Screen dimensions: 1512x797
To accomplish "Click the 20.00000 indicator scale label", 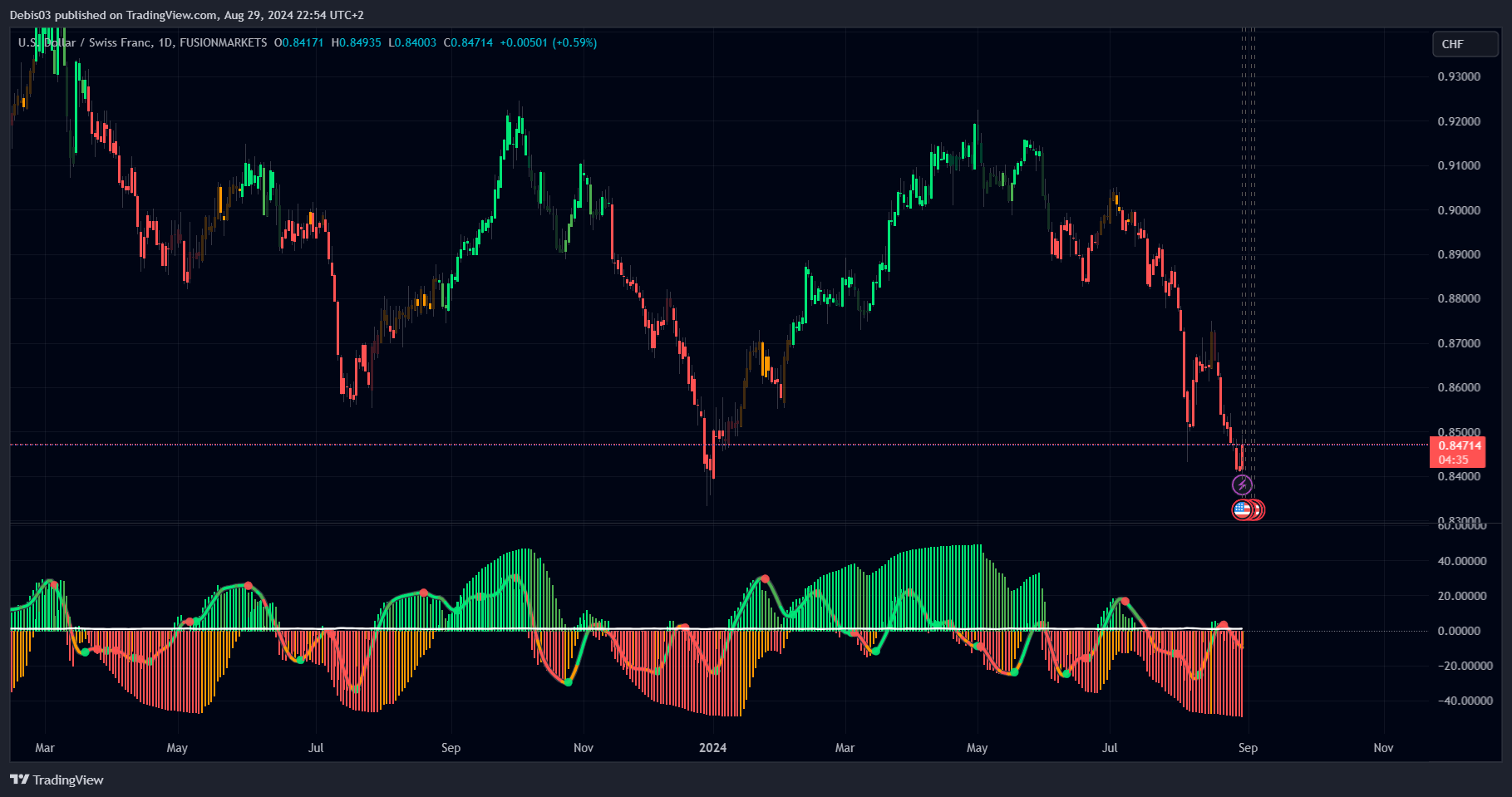I will pyautogui.click(x=1462, y=596).
